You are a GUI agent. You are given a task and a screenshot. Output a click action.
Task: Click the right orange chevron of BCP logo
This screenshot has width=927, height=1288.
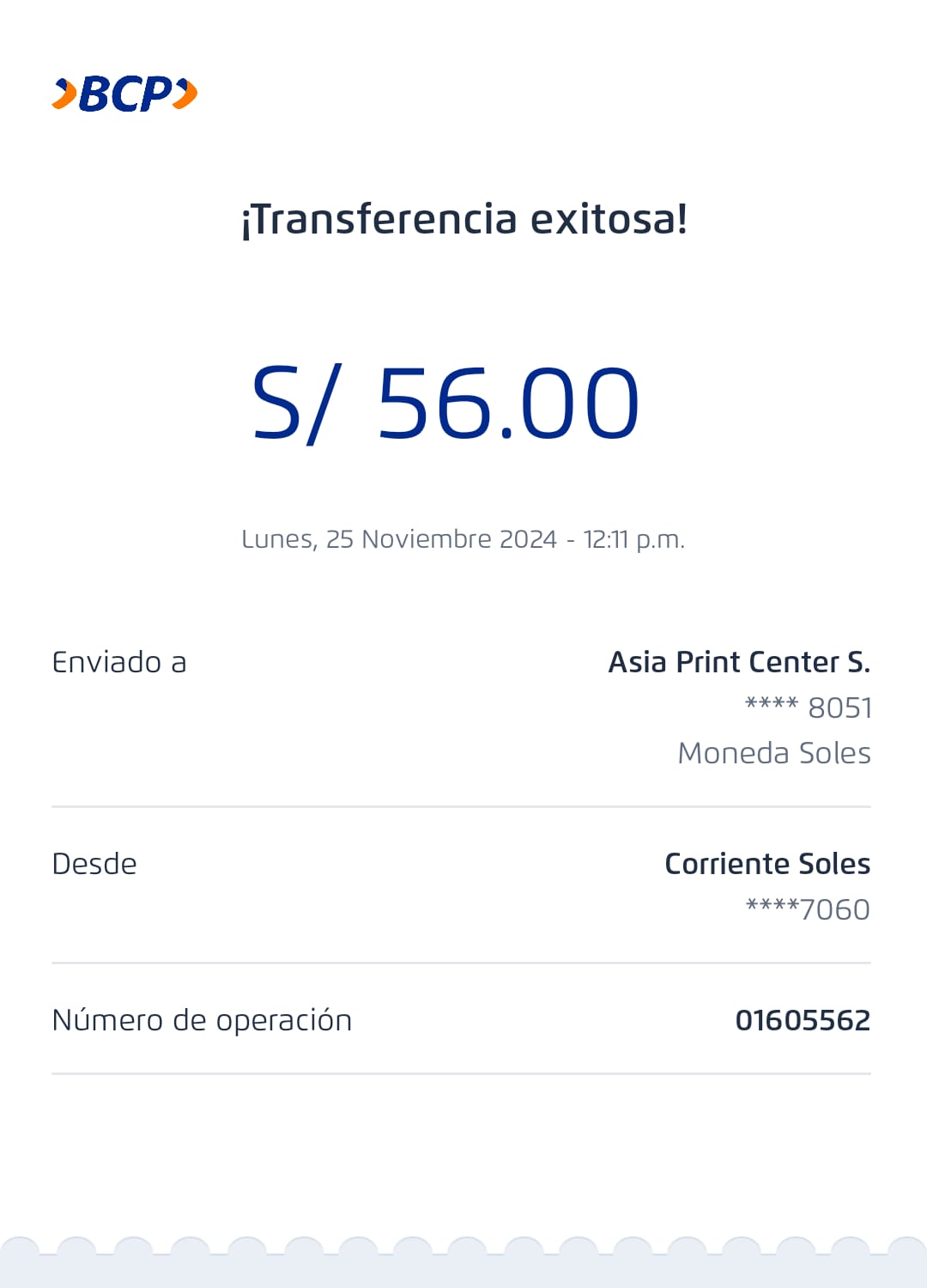pos(185,94)
